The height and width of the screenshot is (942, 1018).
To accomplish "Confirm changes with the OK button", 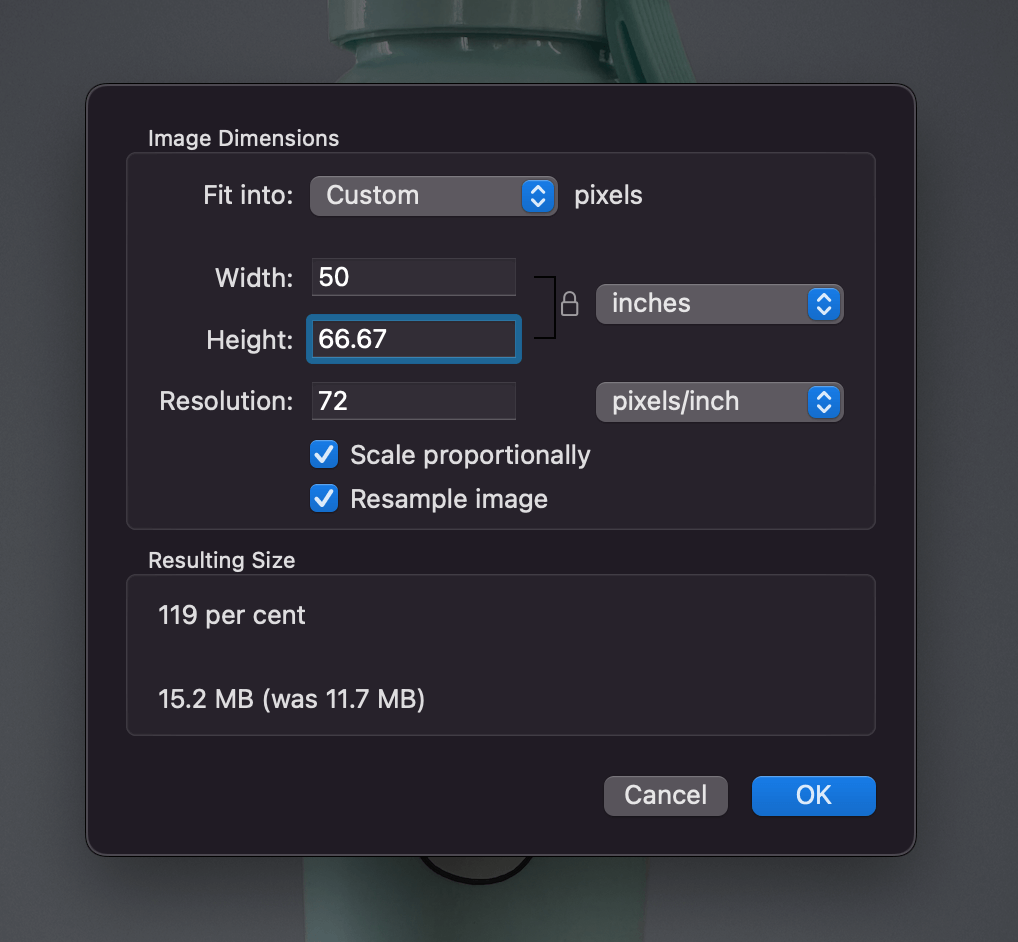I will 813,795.
